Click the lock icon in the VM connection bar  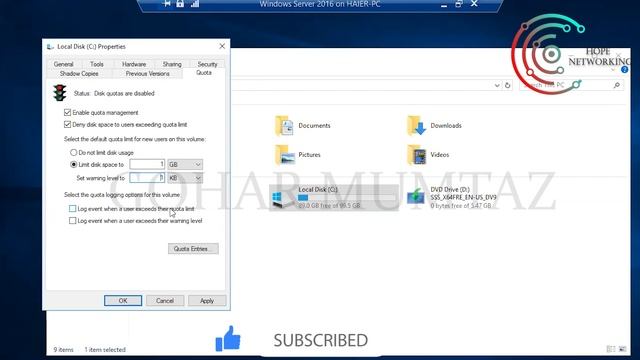(x=180, y=4)
